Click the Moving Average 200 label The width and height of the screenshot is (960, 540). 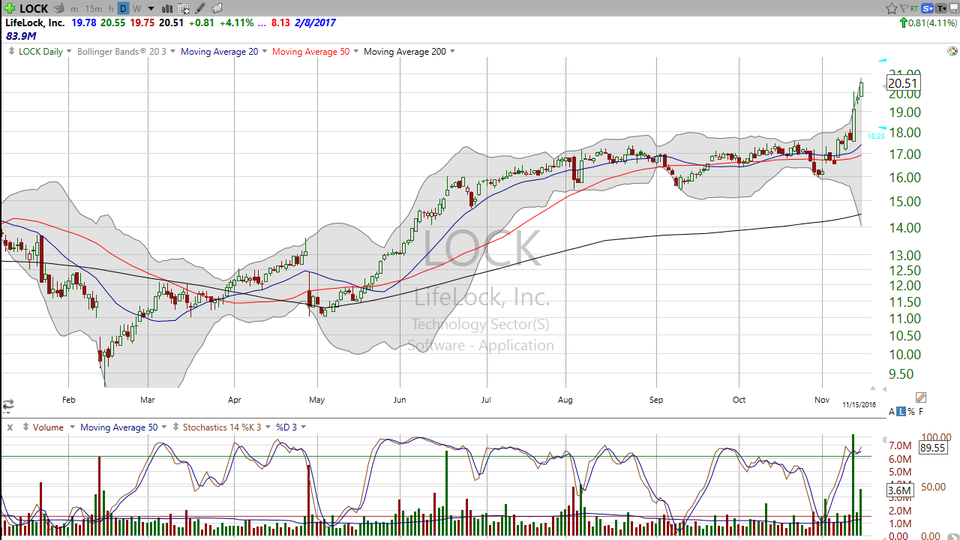405,51
